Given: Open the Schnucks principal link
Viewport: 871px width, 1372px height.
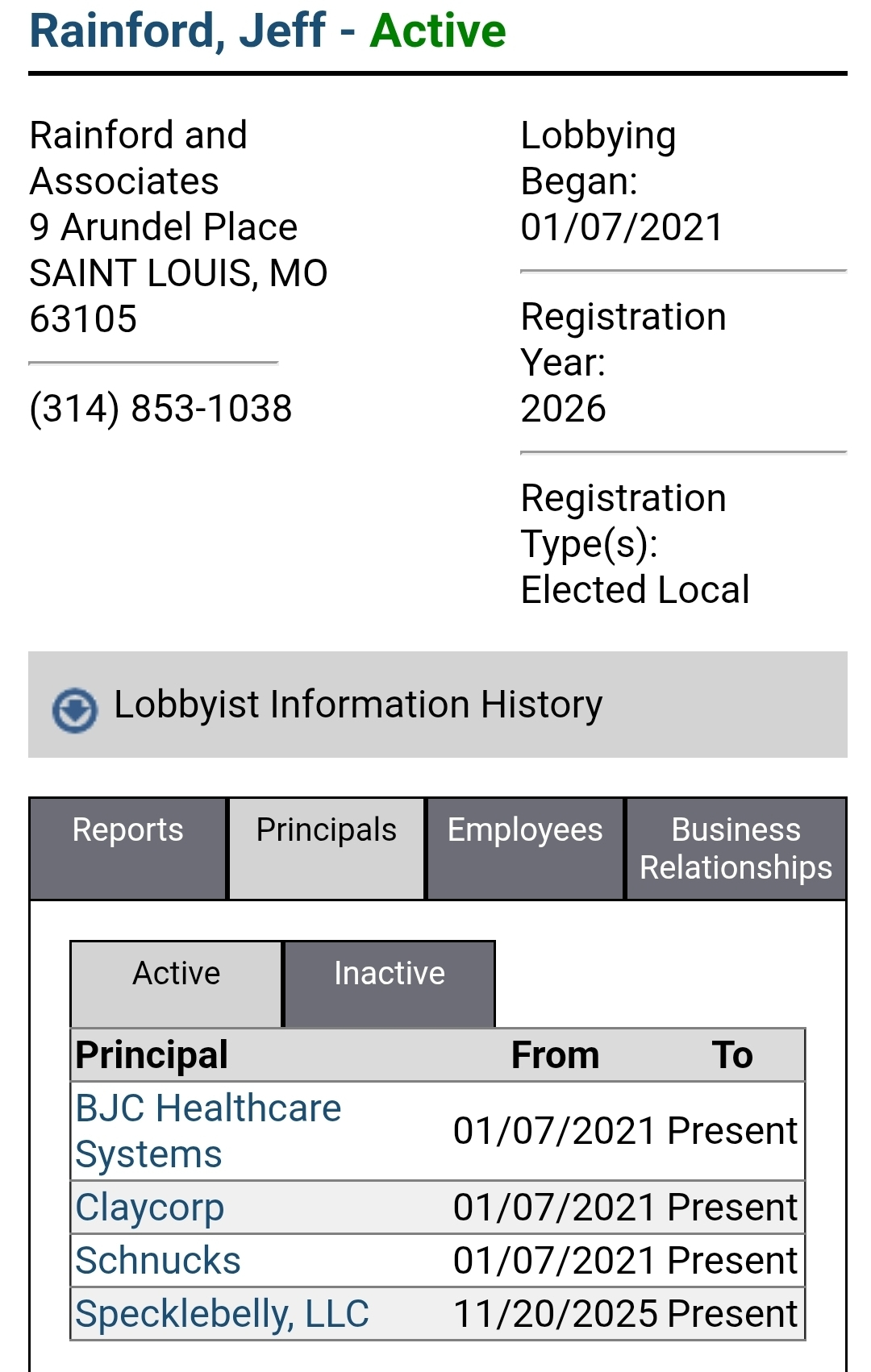Looking at the screenshot, I should tap(158, 1261).
